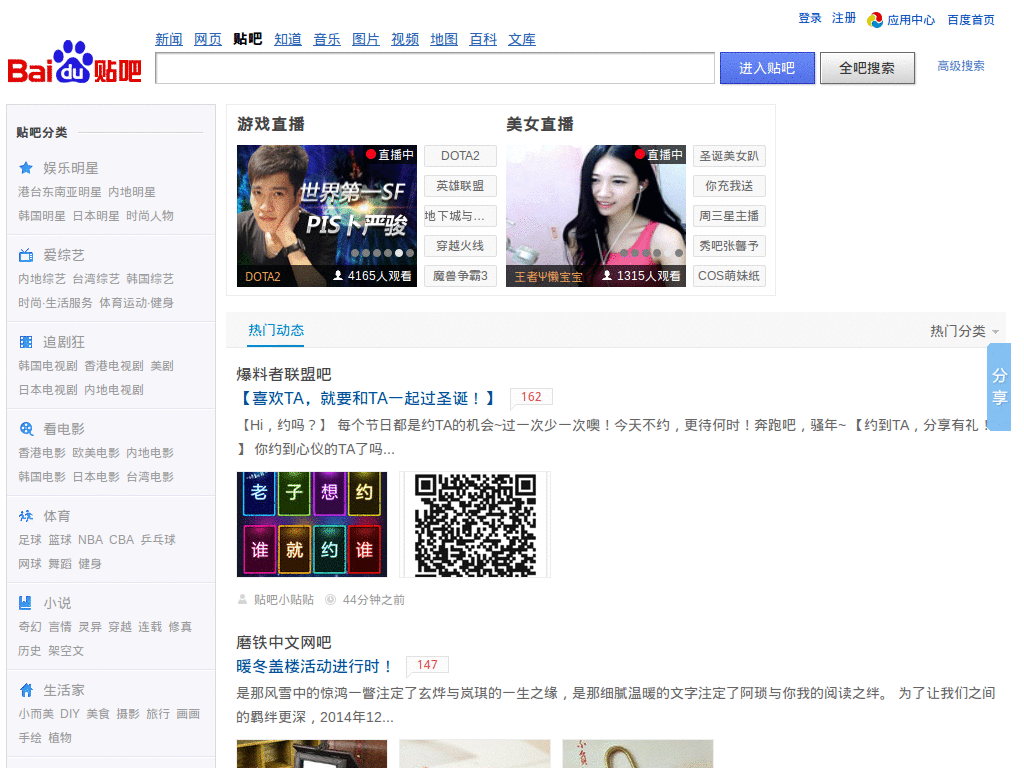Click the film strip icon beside 追剧狂
The width and height of the screenshot is (1024, 768).
point(26,342)
